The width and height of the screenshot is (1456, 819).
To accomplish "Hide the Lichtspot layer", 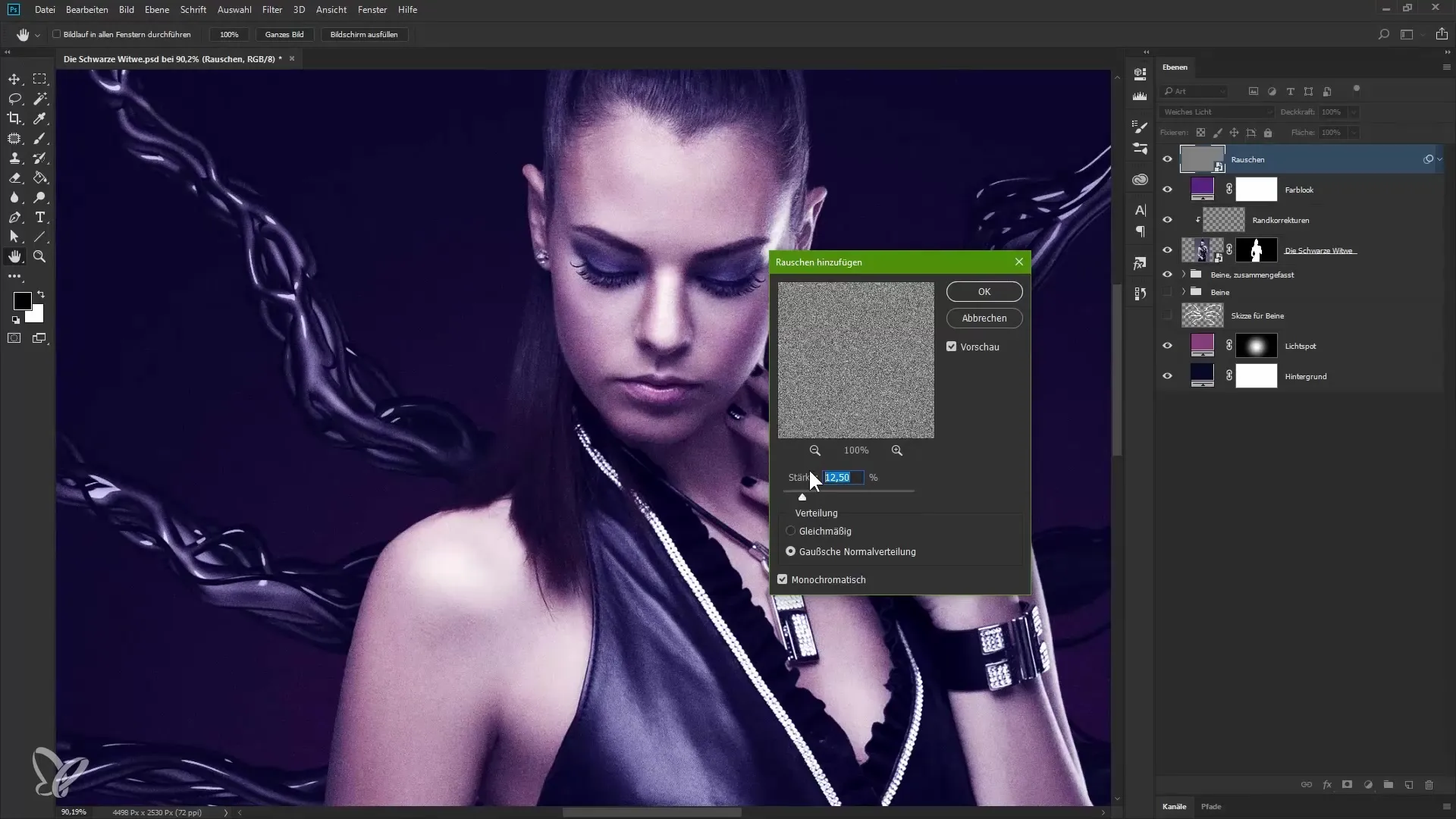I will tap(1167, 346).
